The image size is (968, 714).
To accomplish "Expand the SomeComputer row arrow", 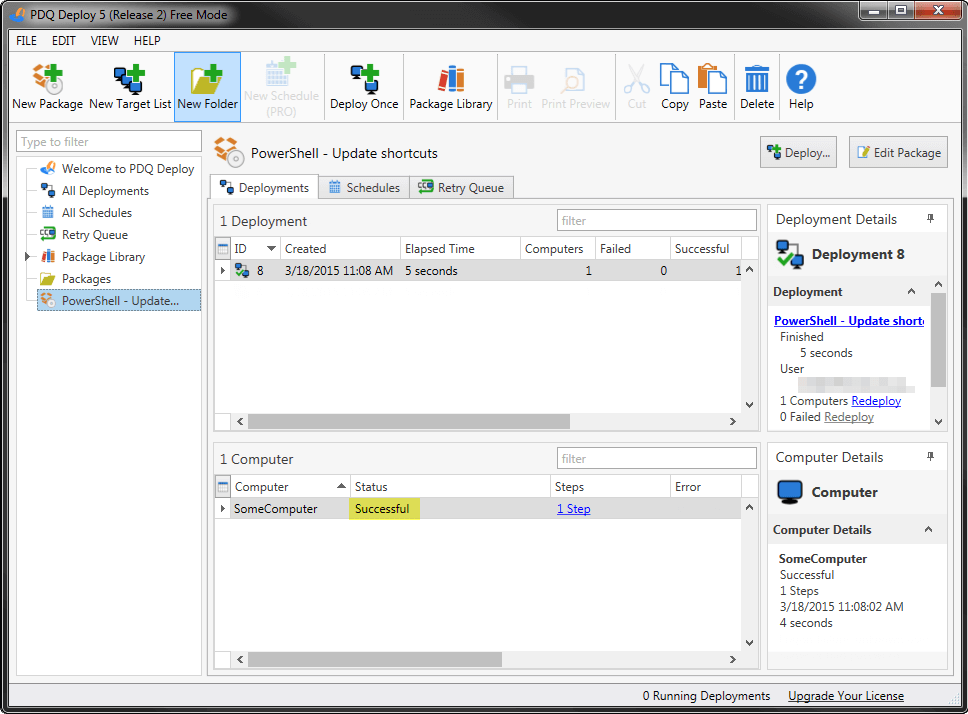I will click(x=223, y=509).
